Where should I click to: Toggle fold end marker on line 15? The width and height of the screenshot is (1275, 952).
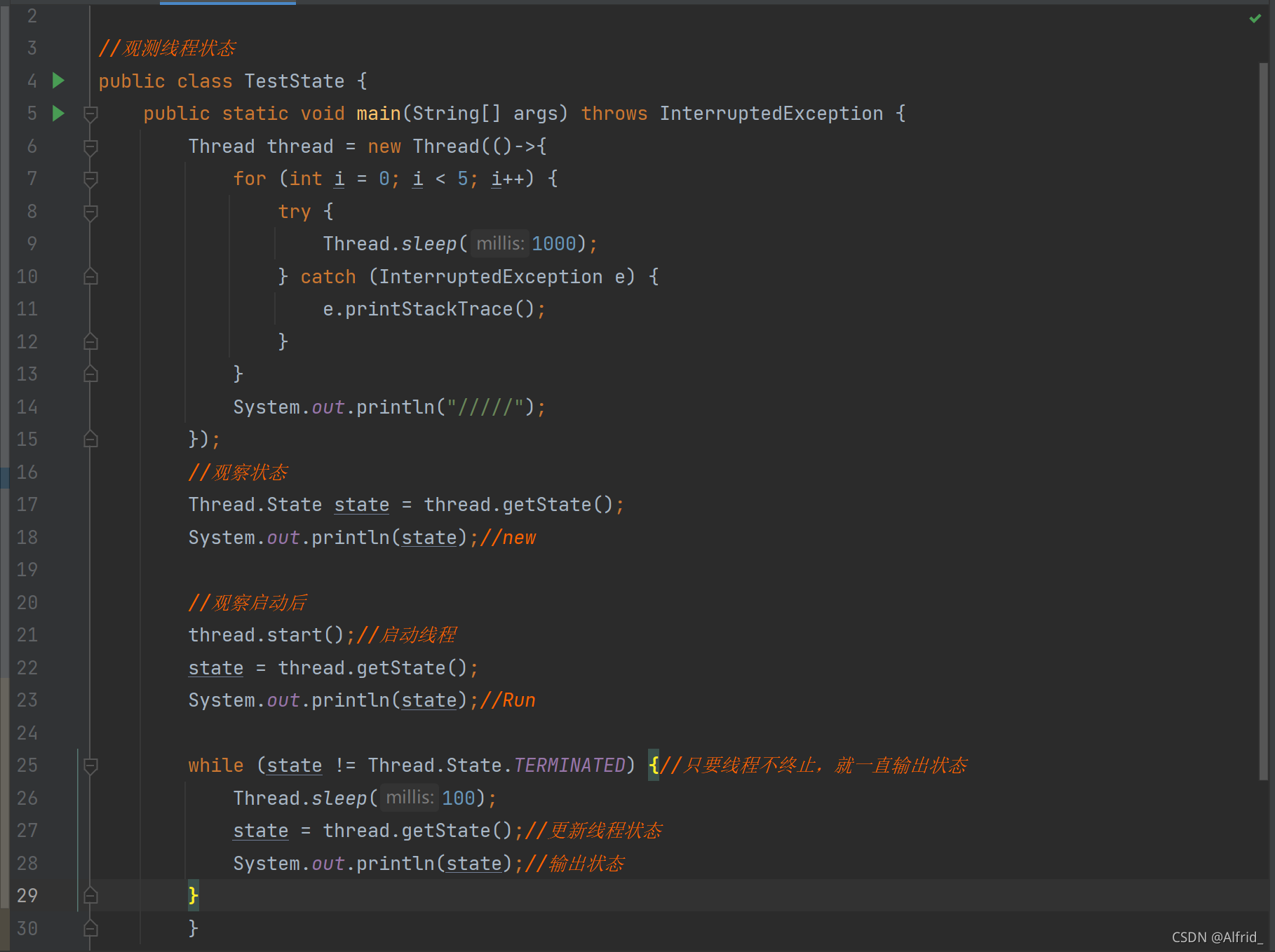[x=90, y=439]
